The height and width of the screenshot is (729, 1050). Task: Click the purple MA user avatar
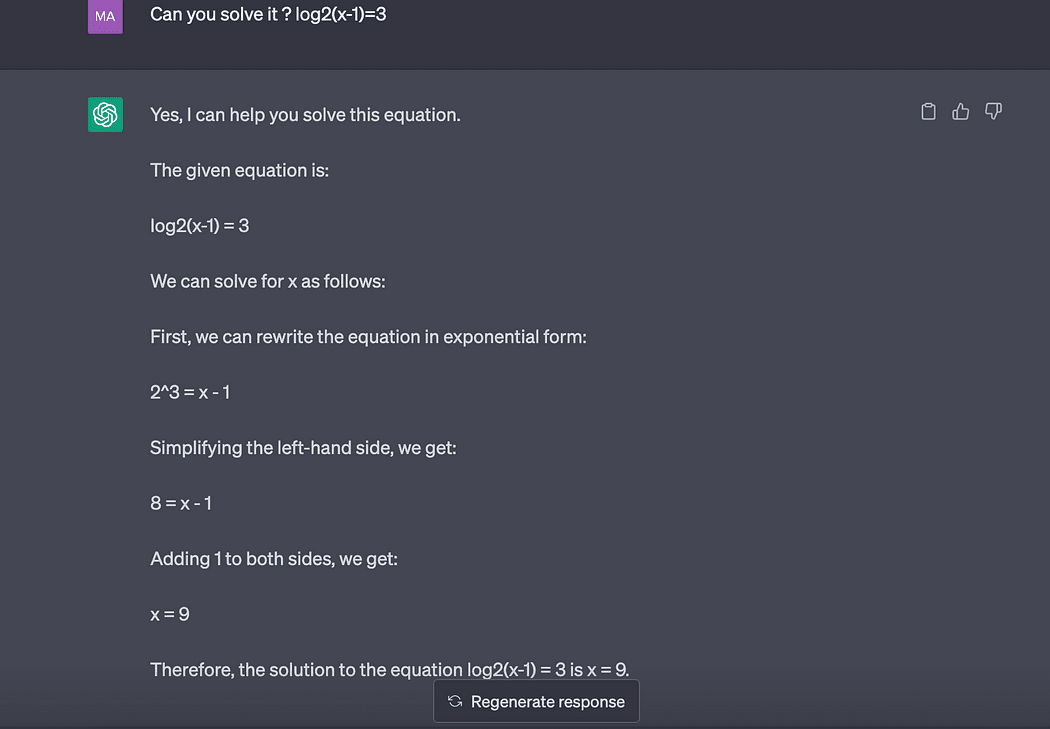point(105,16)
